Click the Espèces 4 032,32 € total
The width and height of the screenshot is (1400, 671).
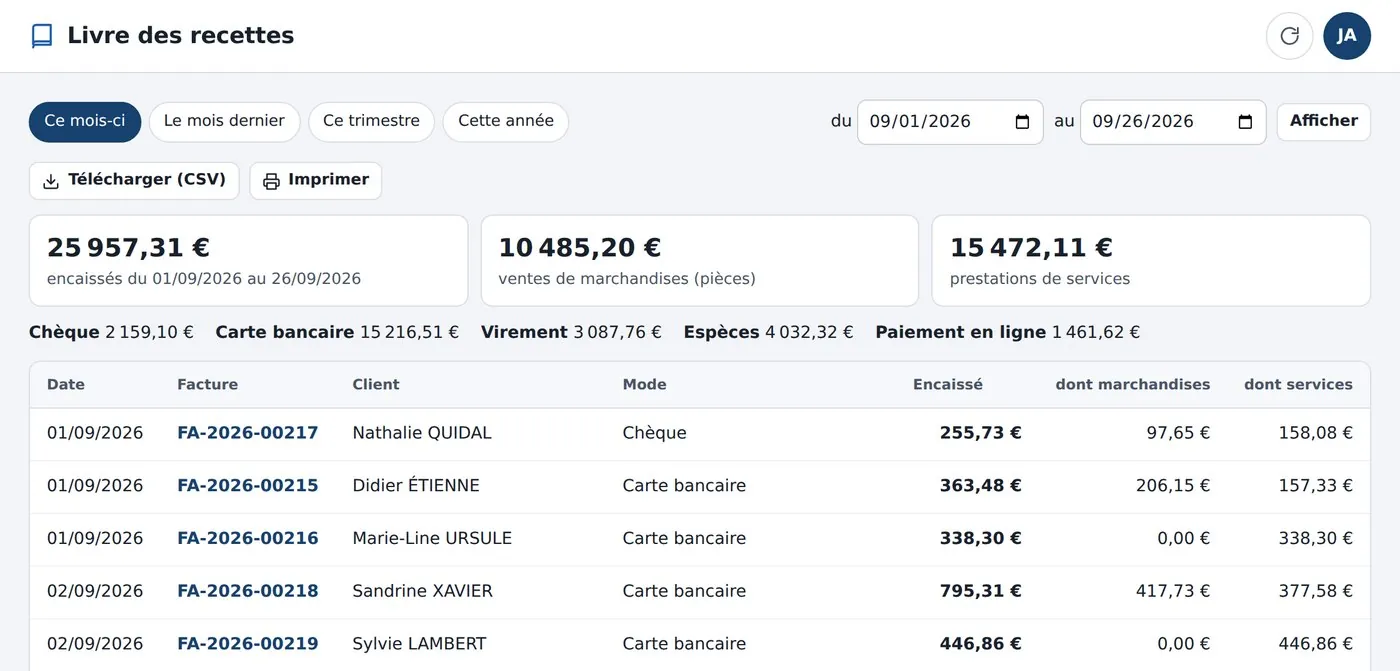point(768,332)
